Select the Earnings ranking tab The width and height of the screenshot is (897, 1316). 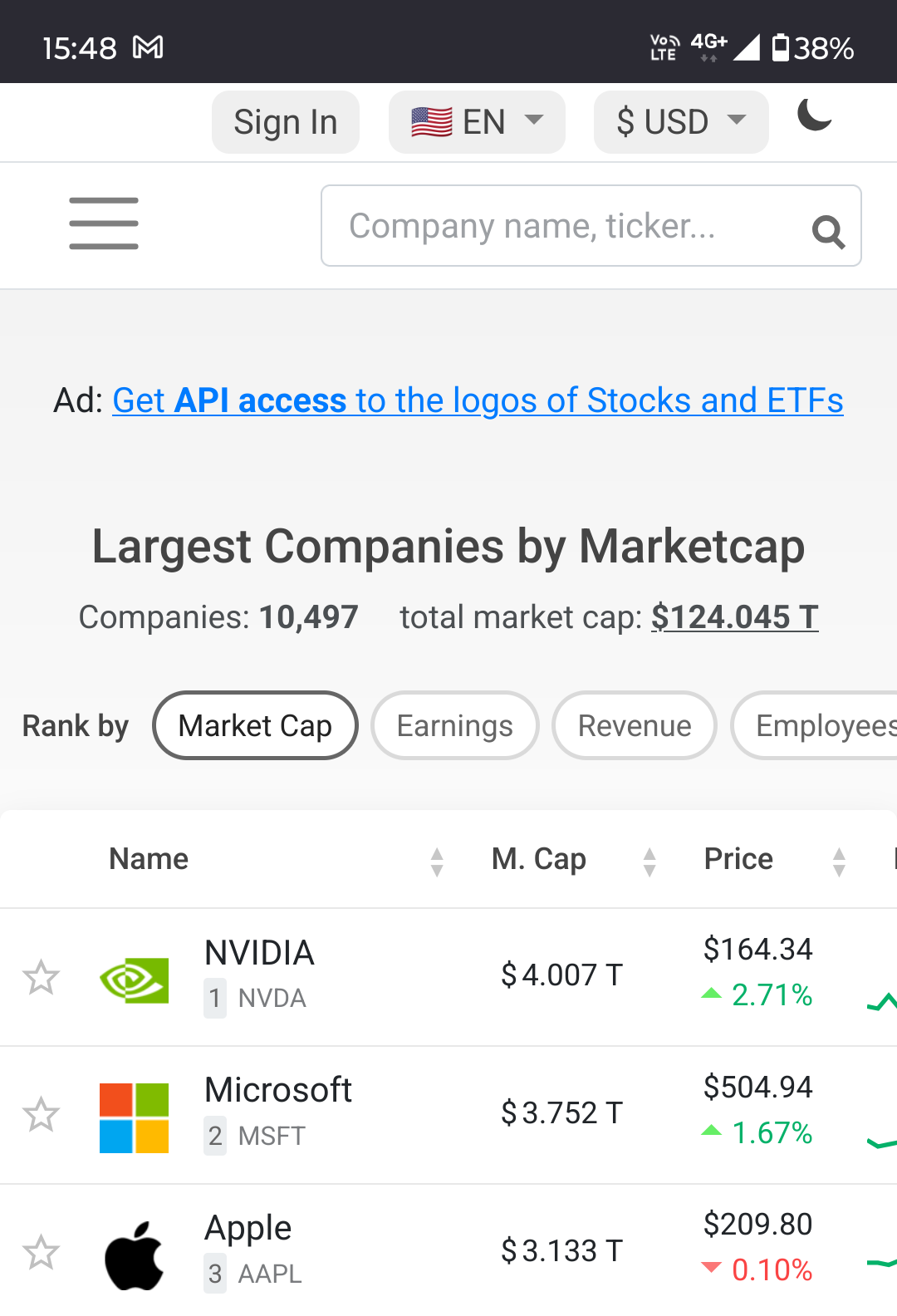(x=455, y=725)
